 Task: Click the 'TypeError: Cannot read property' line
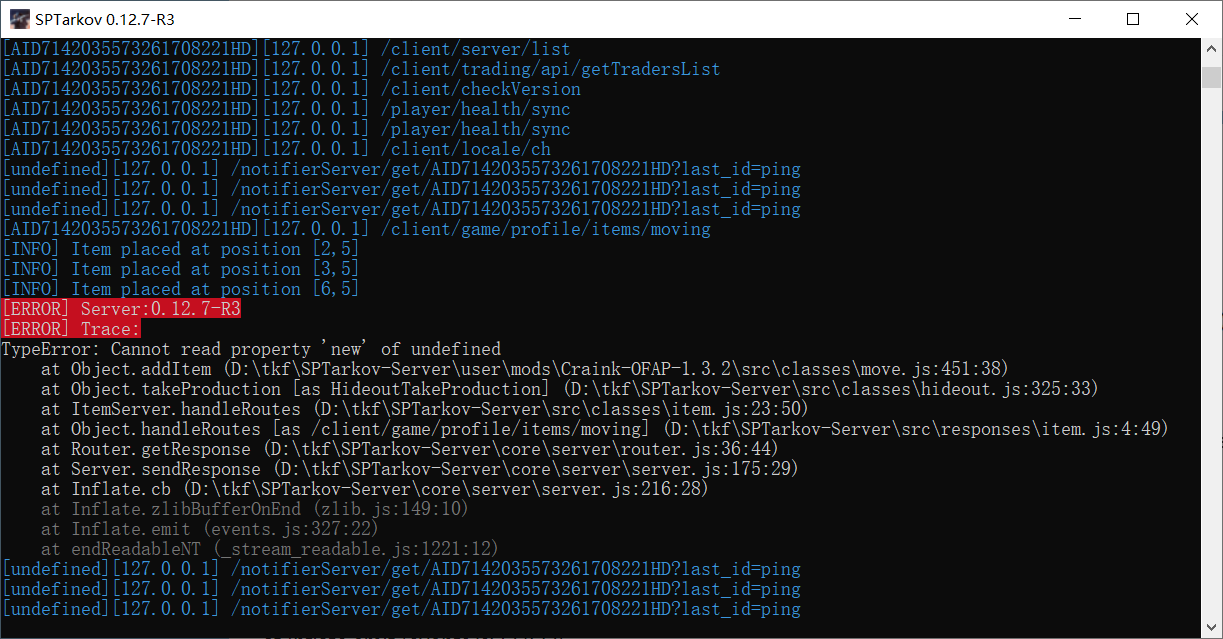pos(251,349)
